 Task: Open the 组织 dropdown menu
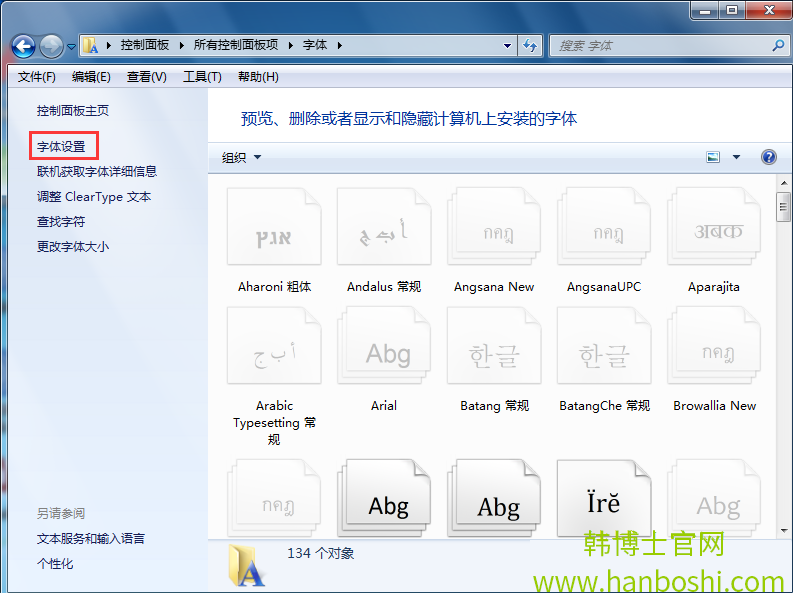tap(241, 157)
